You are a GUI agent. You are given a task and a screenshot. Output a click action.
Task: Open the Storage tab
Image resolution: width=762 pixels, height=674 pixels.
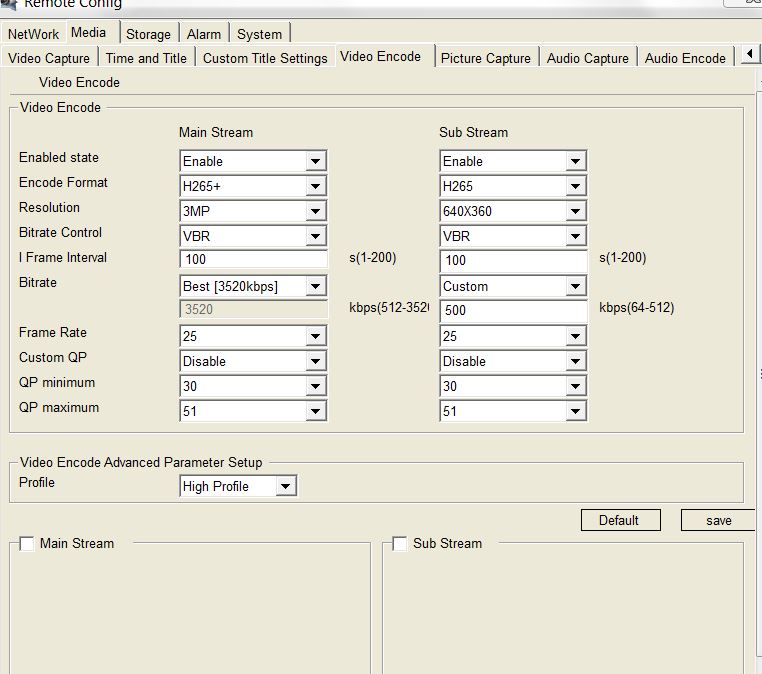click(x=148, y=34)
